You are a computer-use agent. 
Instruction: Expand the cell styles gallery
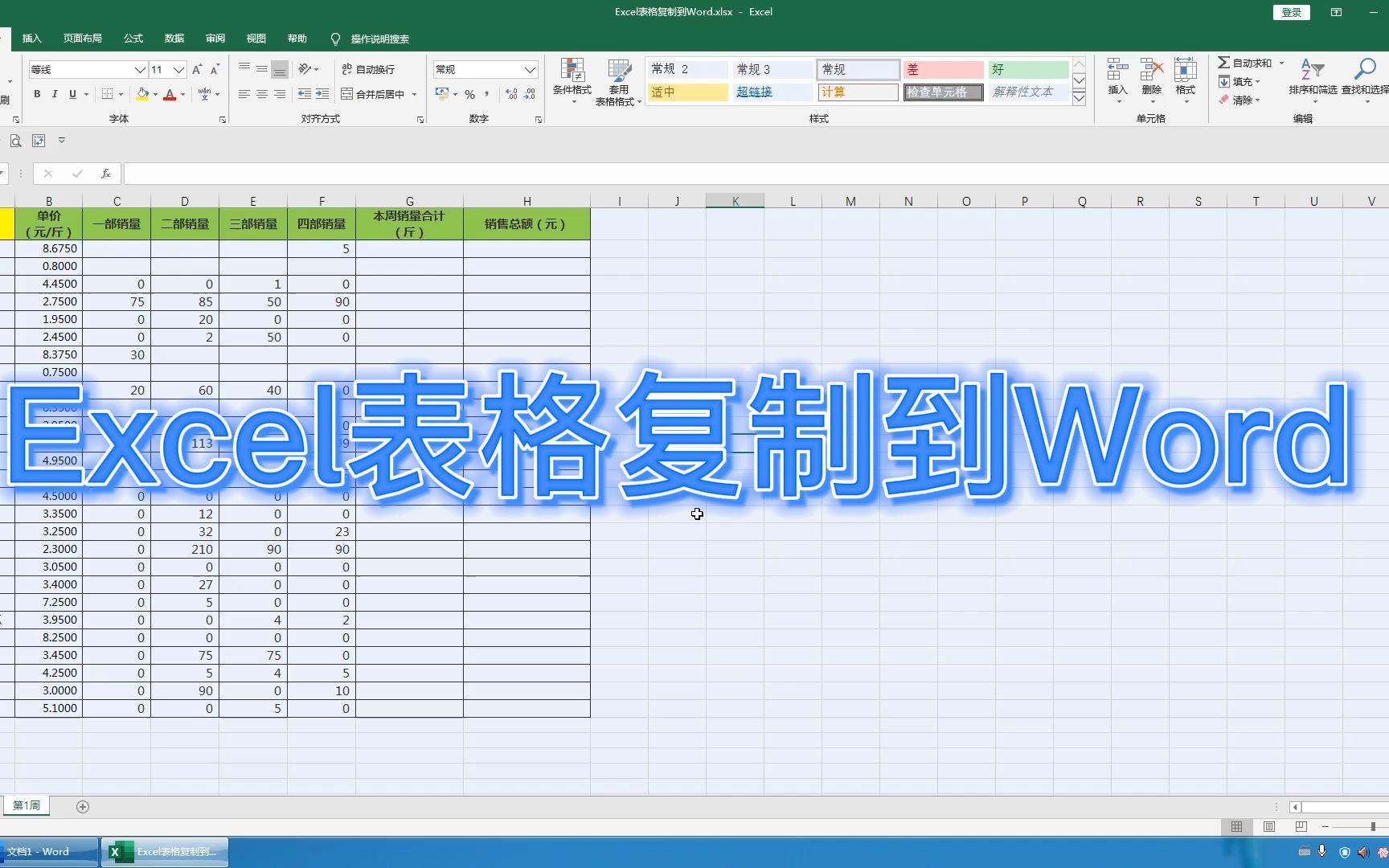tap(1080, 98)
